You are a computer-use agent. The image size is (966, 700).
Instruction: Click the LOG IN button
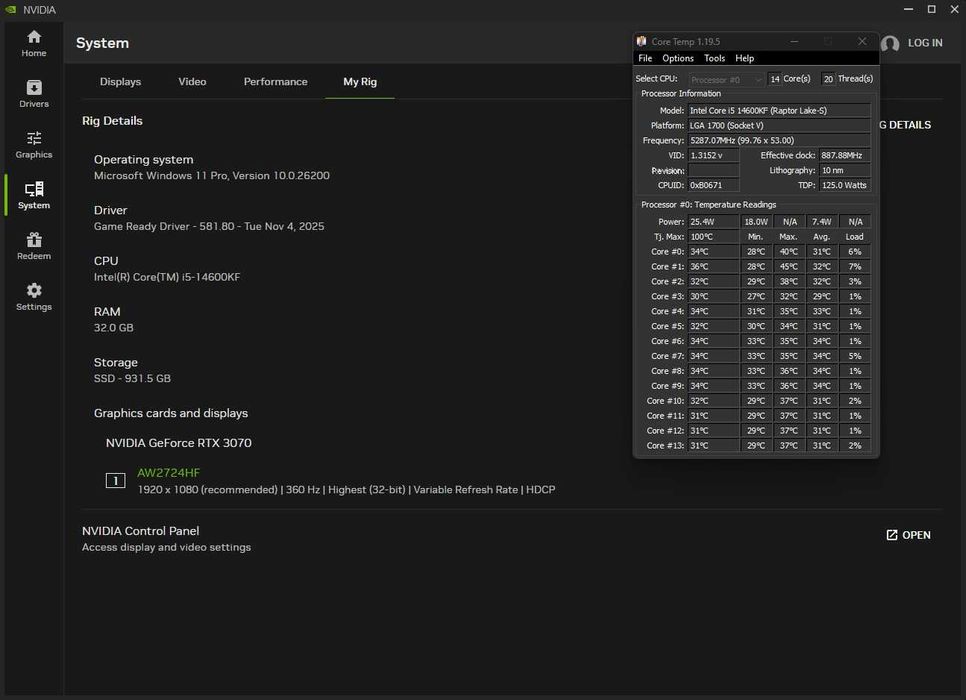tap(924, 43)
